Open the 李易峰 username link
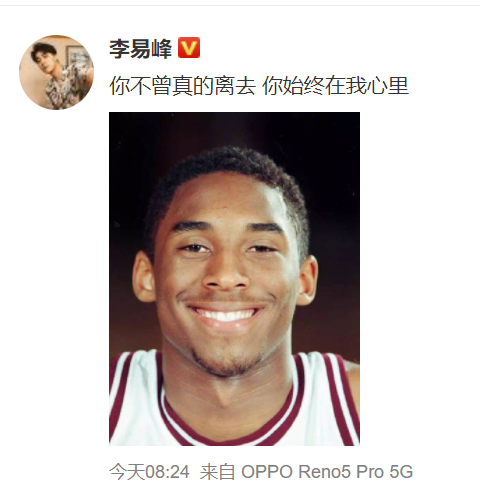This screenshot has height=503, width=480. tap(141, 49)
